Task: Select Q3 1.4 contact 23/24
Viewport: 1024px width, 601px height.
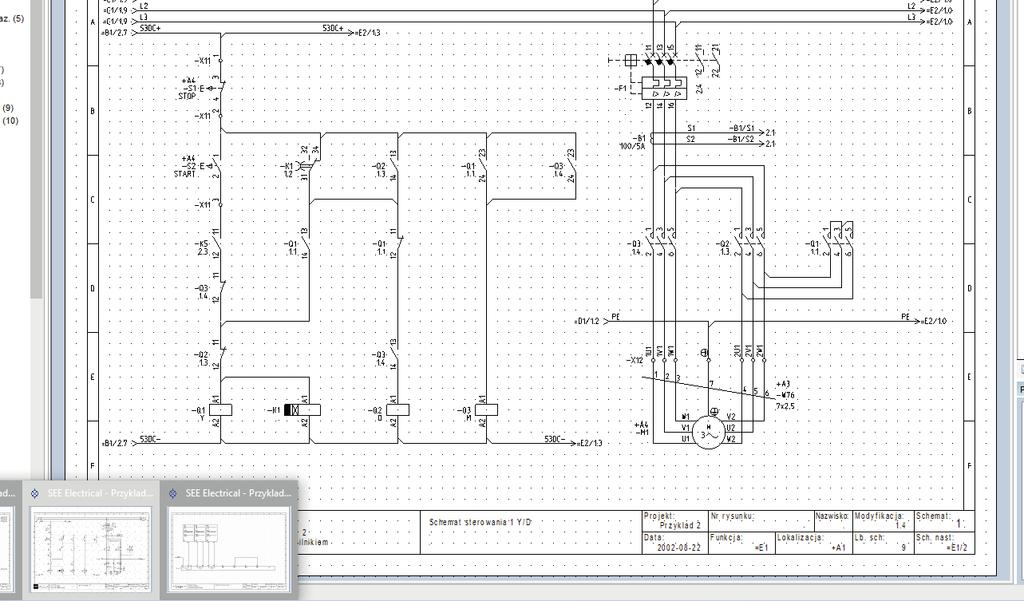Action: tap(572, 166)
